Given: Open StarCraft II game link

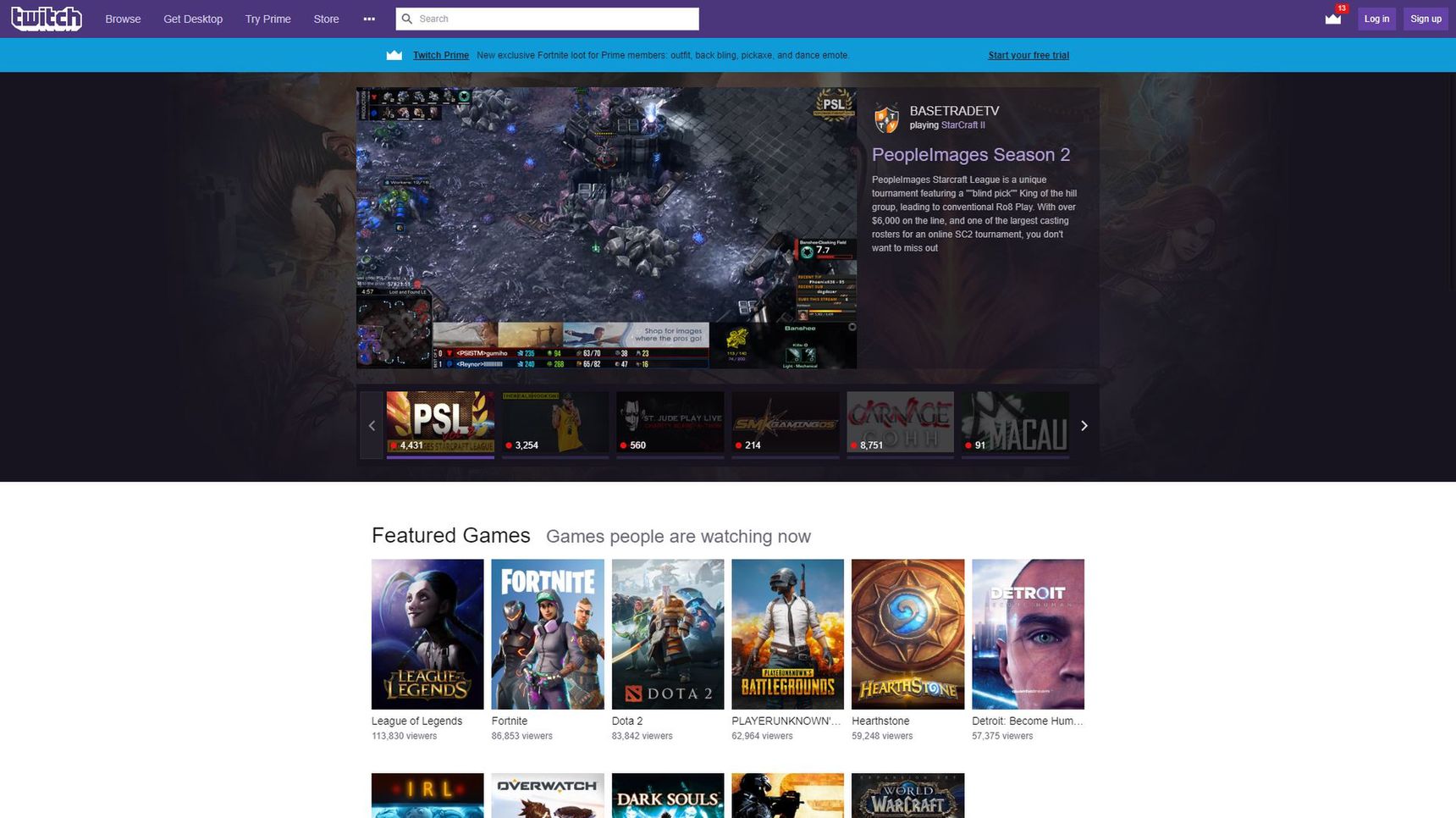Looking at the screenshot, I should 962,125.
